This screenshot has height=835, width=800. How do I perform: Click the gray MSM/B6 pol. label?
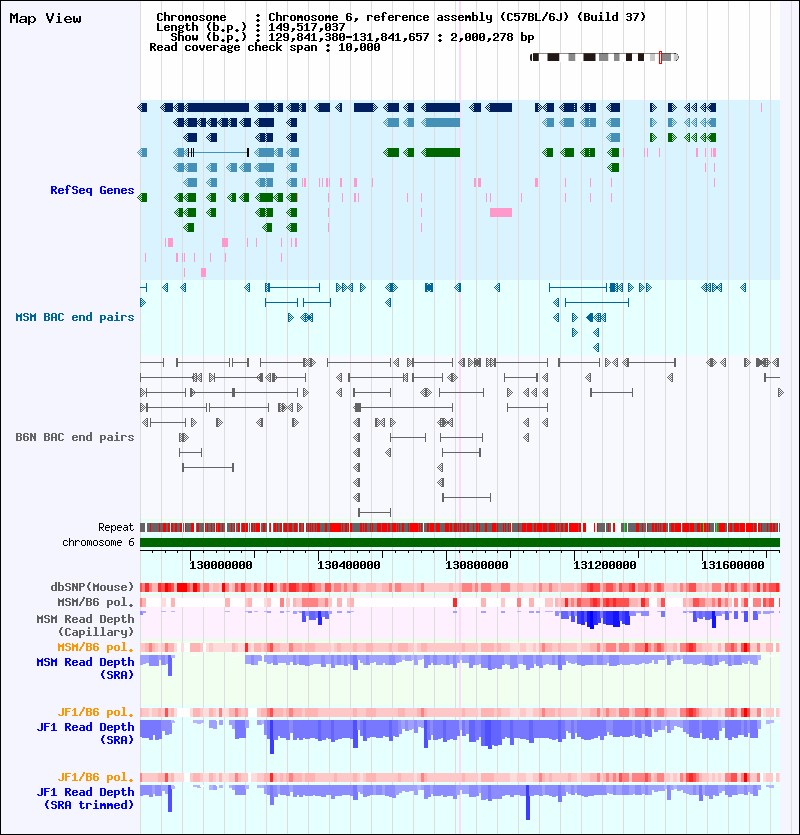coord(95,602)
